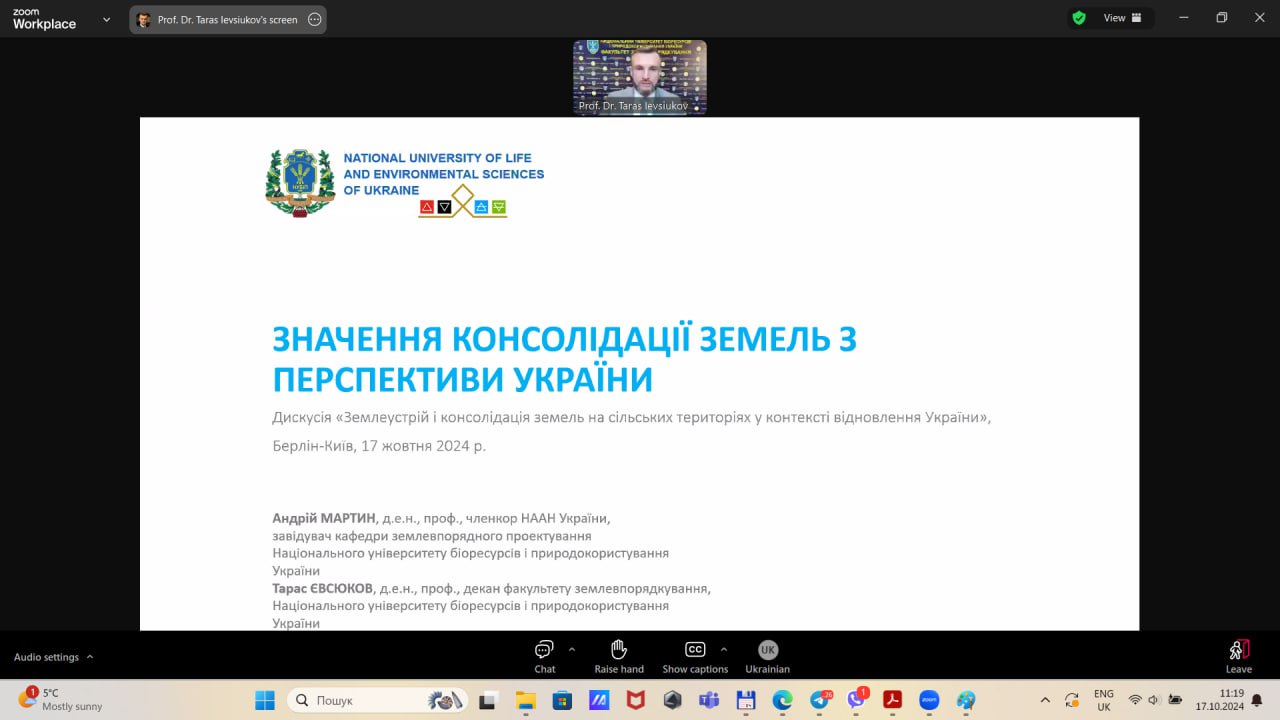Open the Zoom Workplace dropdown chevron
Image resolution: width=1280 pixels, height=720 pixels.
click(x=107, y=19)
